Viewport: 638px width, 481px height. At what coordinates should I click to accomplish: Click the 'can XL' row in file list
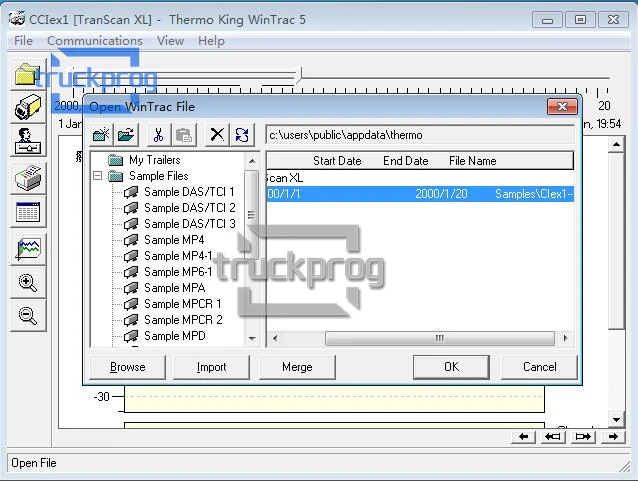tap(420, 178)
